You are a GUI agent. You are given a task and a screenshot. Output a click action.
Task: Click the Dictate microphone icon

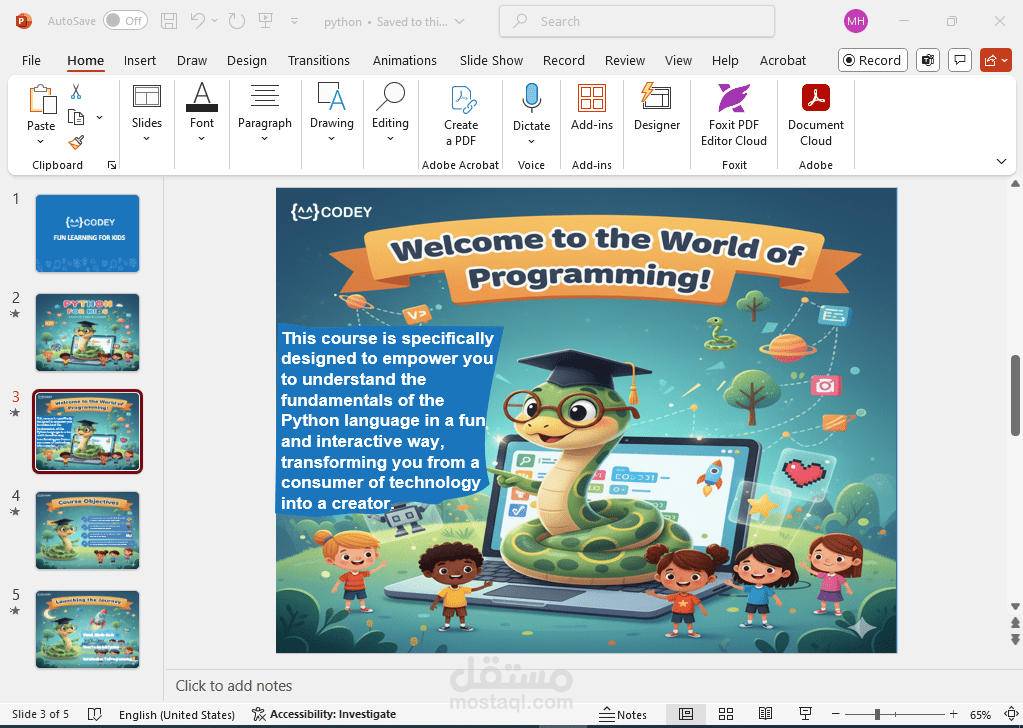531,99
